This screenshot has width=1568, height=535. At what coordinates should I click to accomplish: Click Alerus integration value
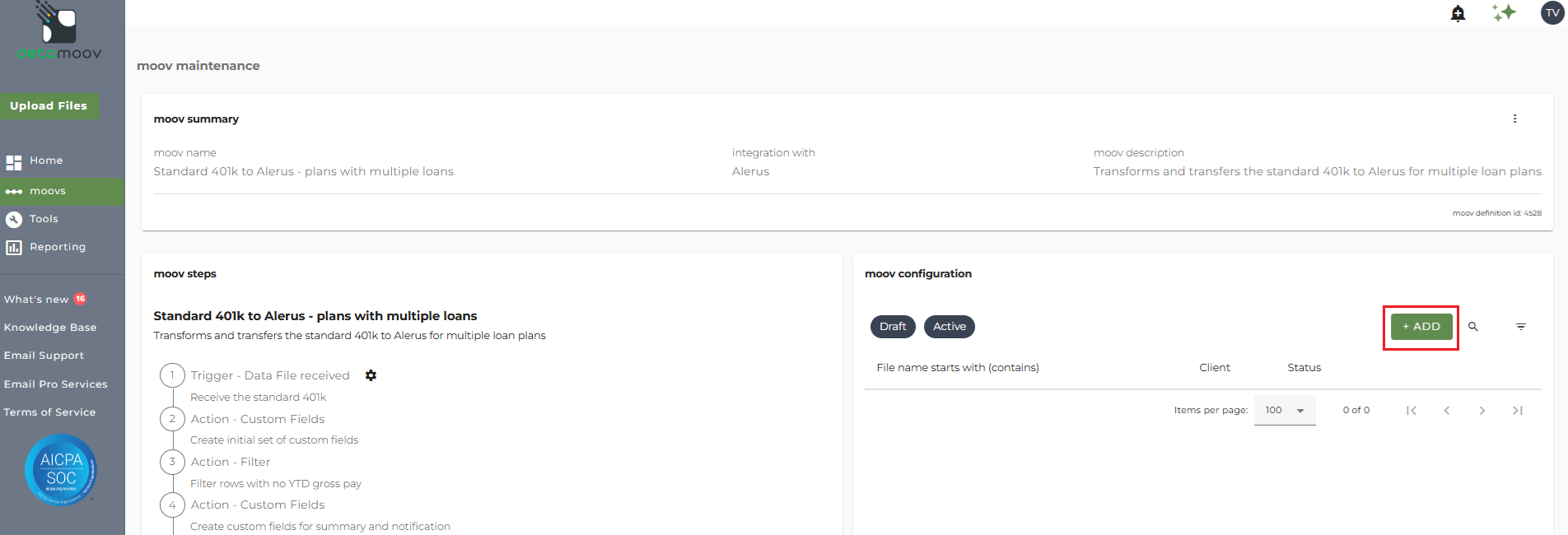[x=750, y=171]
